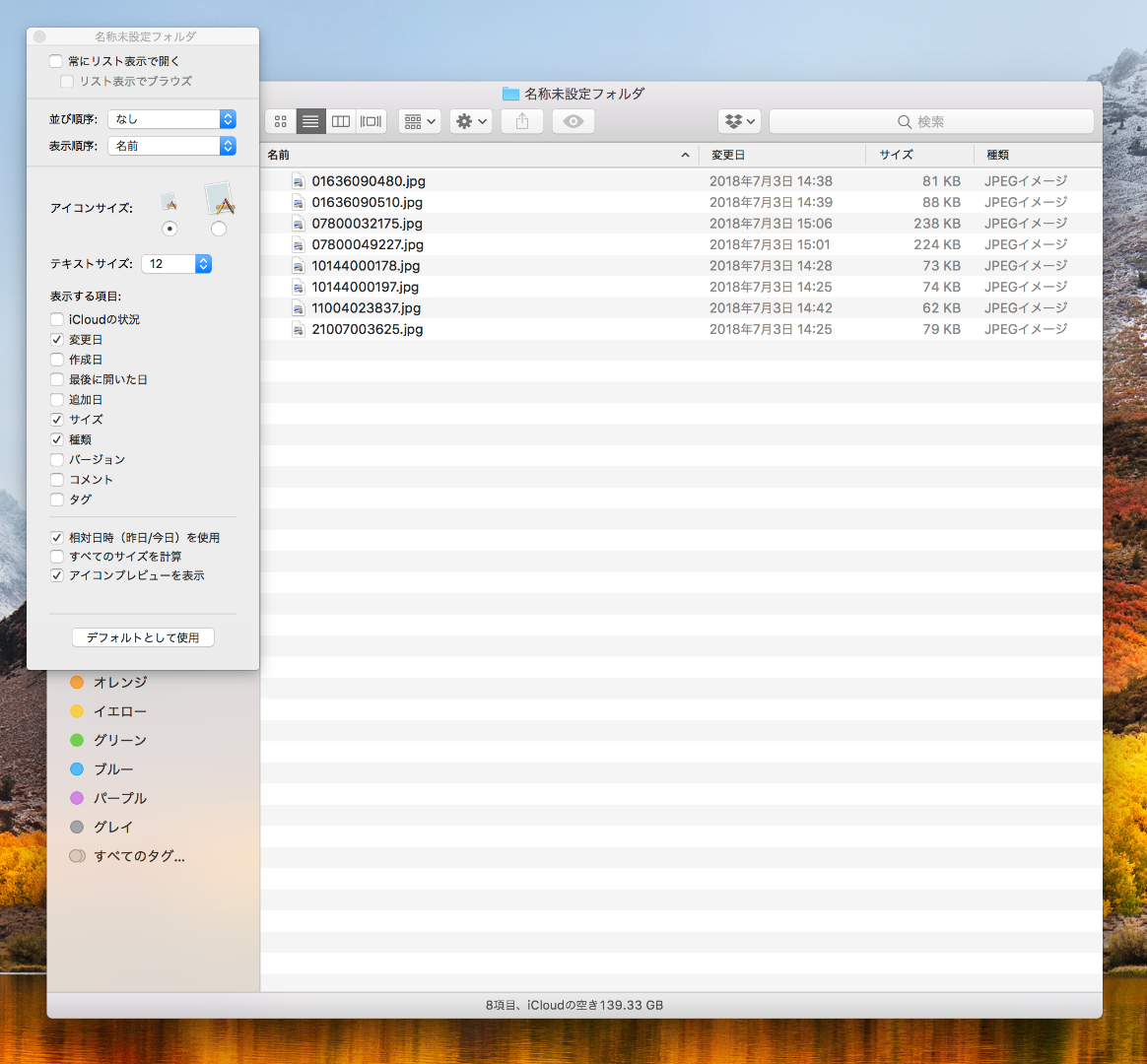Image resolution: width=1147 pixels, height=1064 pixels.
Task: Switch to column view icon
Action: [x=341, y=121]
